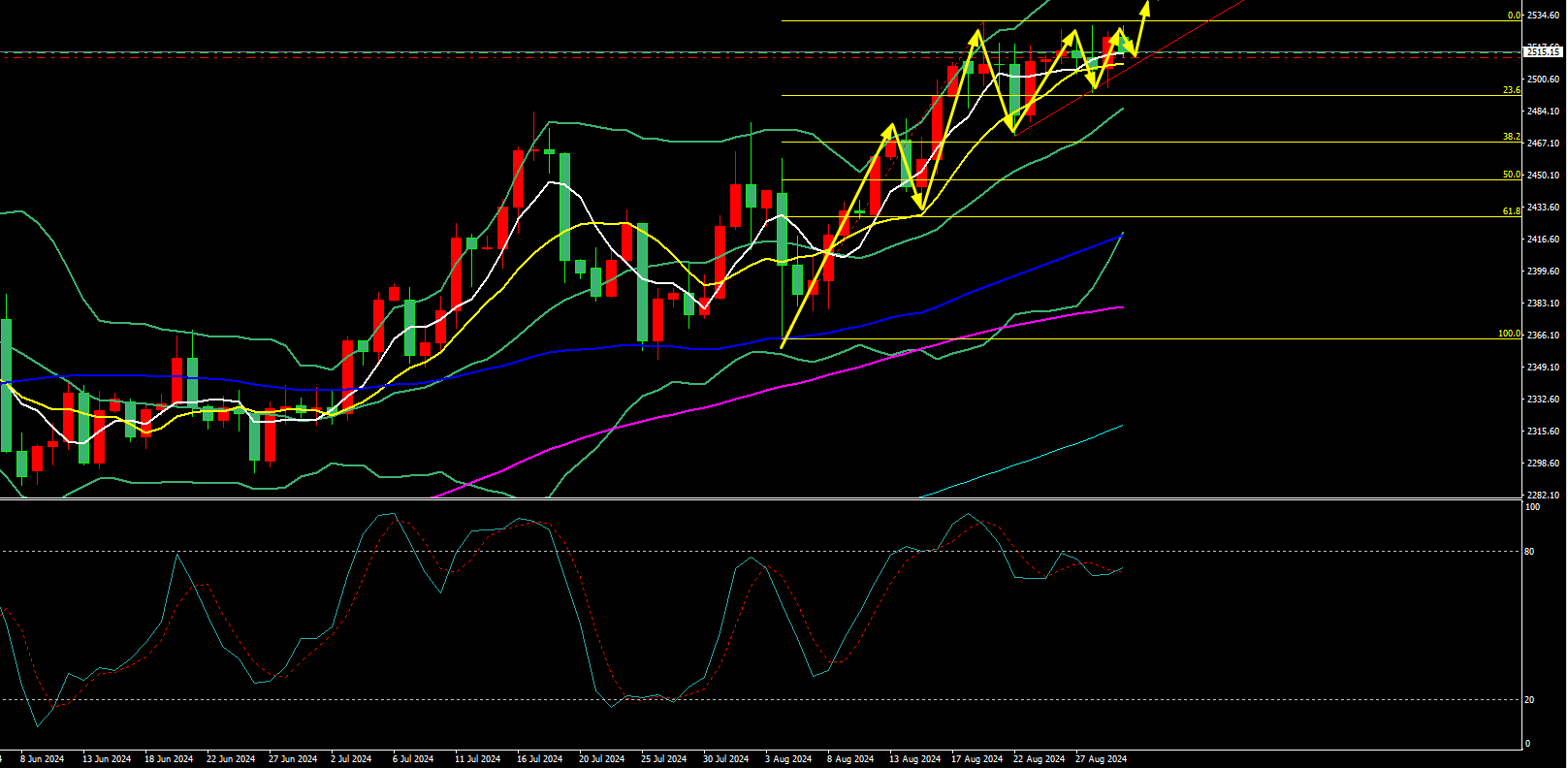Click the Fibonacci 23.6 level label
1568x768 pixels.
coord(1512,90)
